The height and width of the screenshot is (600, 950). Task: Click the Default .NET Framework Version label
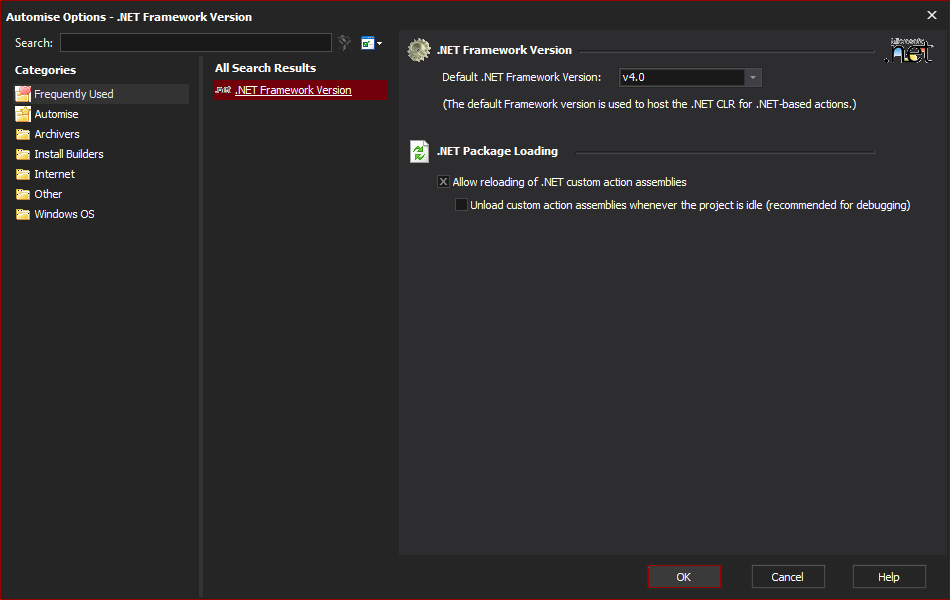click(522, 77)
